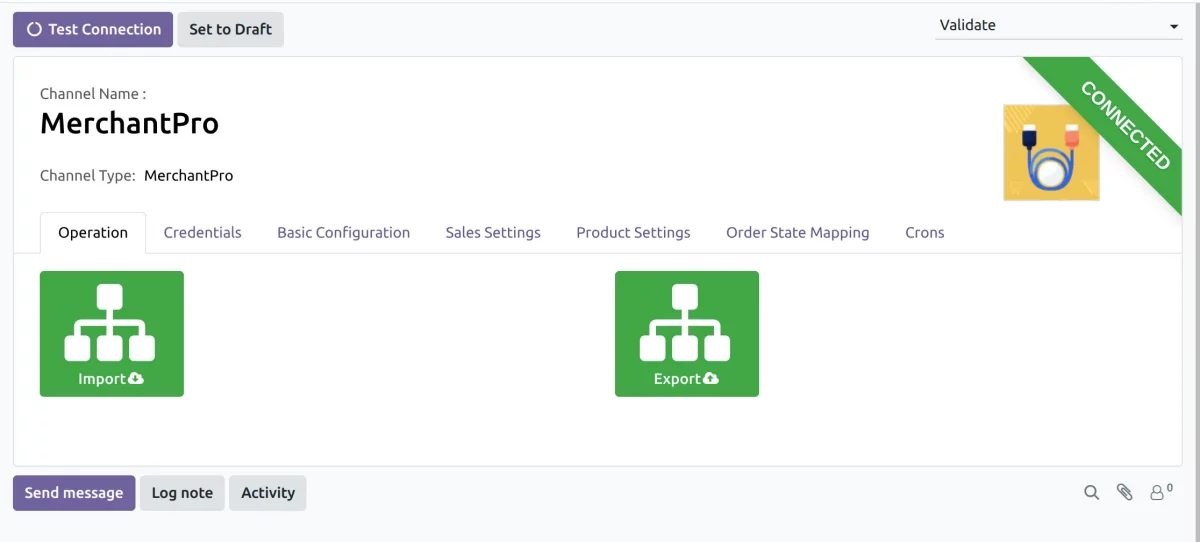Select the Operation tab
The width and height of the screenshot is (1200, 542).
click(93, 232)
